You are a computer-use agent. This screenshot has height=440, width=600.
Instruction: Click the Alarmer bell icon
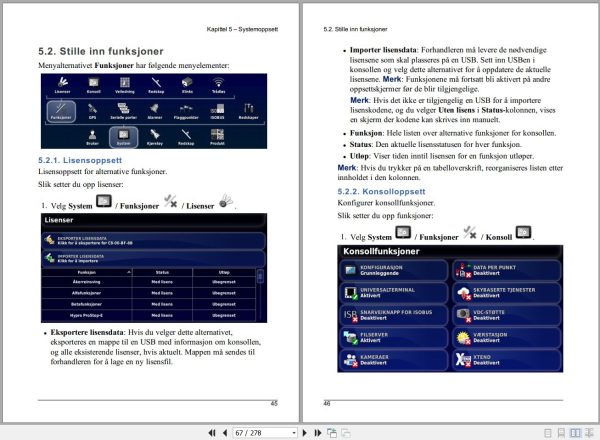[155, 111]
